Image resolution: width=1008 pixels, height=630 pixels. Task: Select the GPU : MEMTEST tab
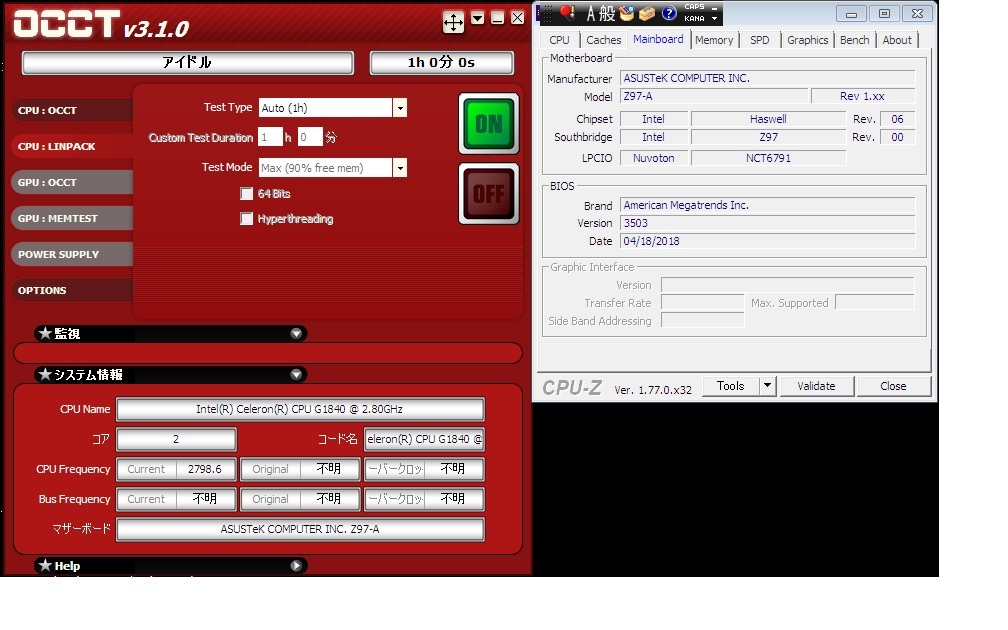click(x=62, y=219)
